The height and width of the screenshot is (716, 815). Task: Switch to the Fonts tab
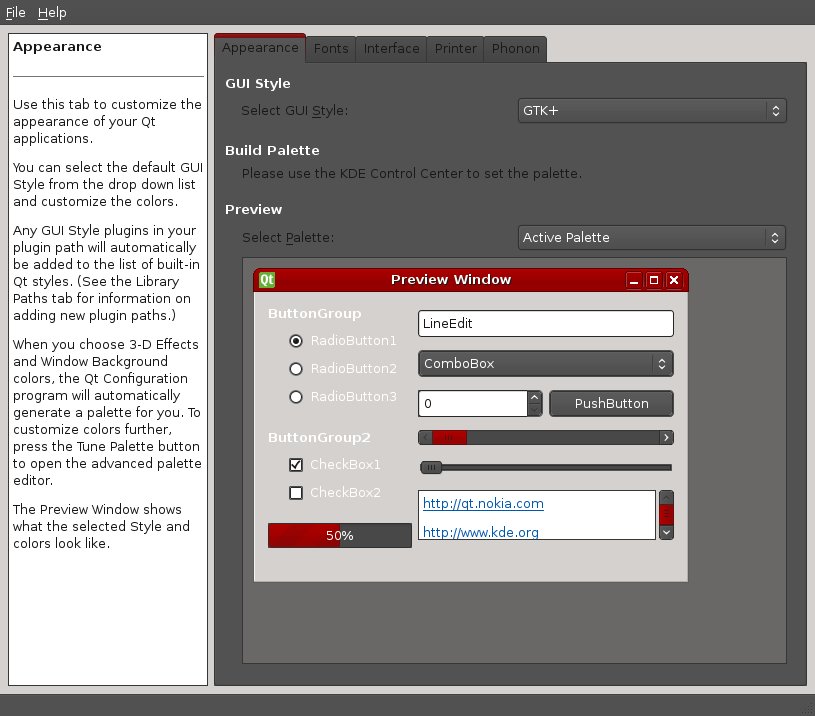tap(331, 49)
